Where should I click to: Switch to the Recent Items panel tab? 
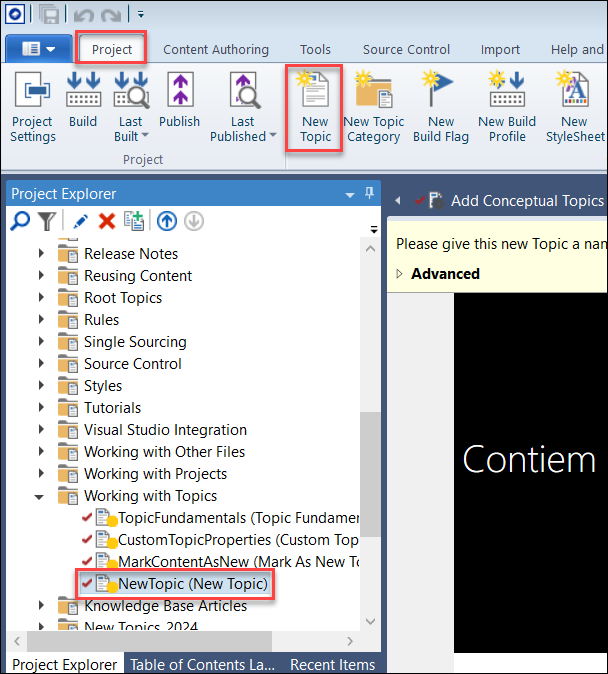coord(332,664)
